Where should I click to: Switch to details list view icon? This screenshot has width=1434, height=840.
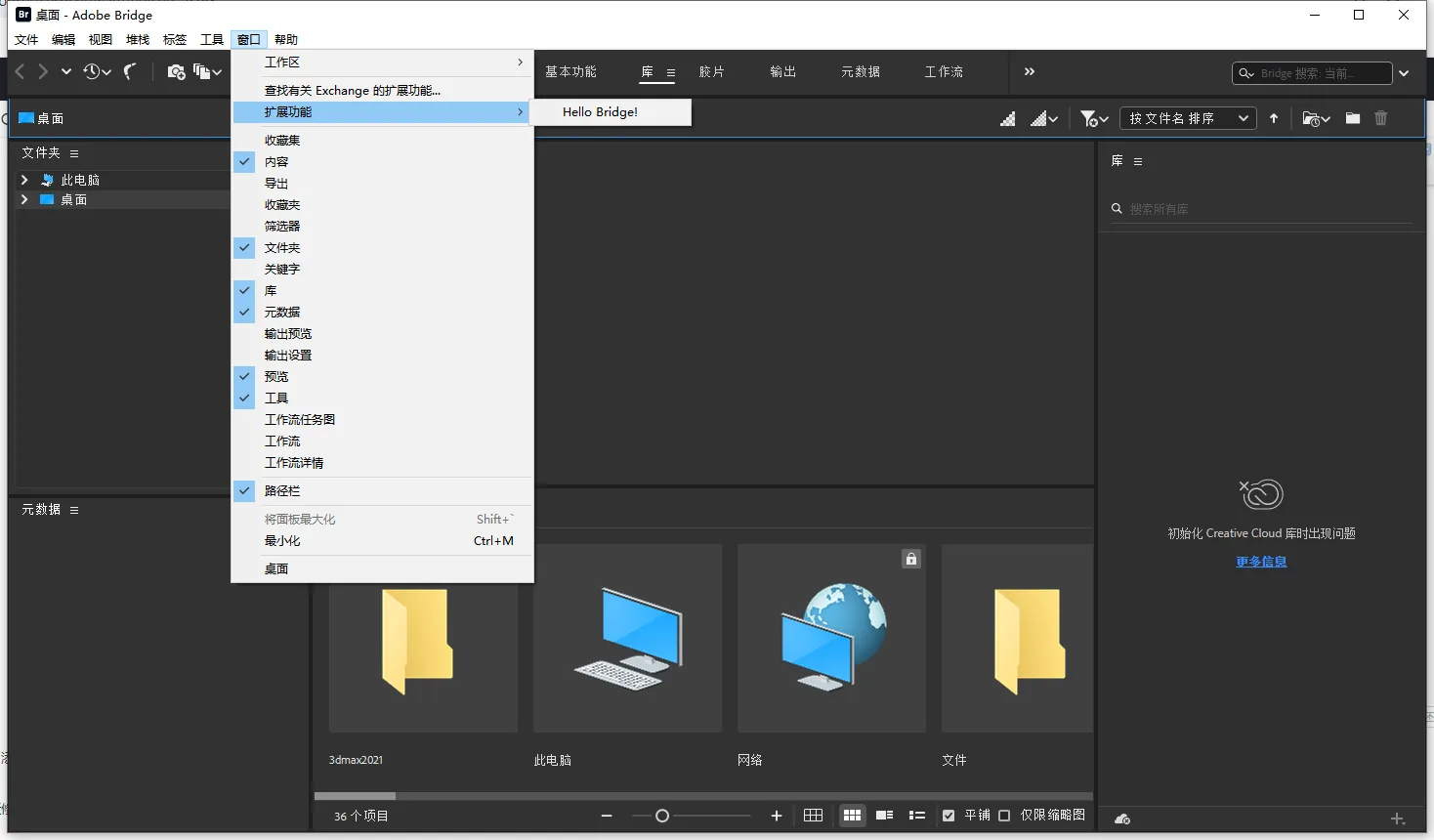coord(884,816)
